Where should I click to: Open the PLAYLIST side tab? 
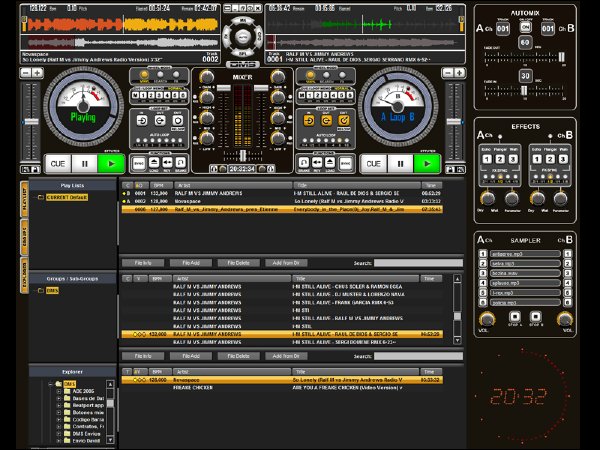(24, 199)
